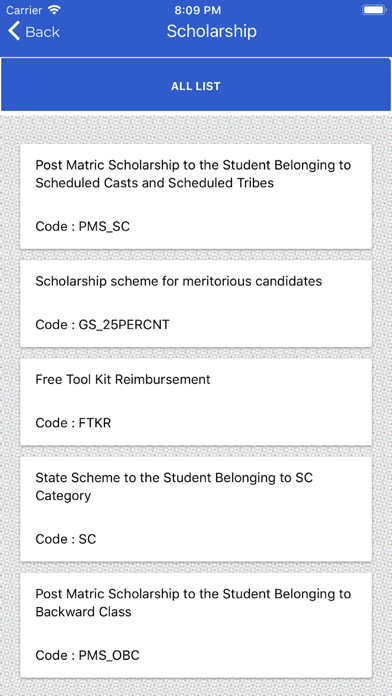The image size is (392, 696).
Task: Tap the Backward Class title line
Action: coord(83,612)
